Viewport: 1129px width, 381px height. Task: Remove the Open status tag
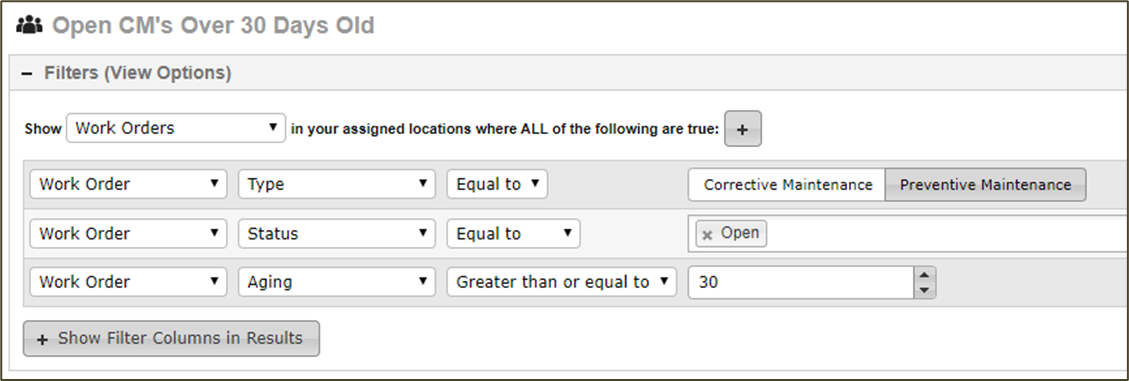pyautogui.click(x=707, y=235)
